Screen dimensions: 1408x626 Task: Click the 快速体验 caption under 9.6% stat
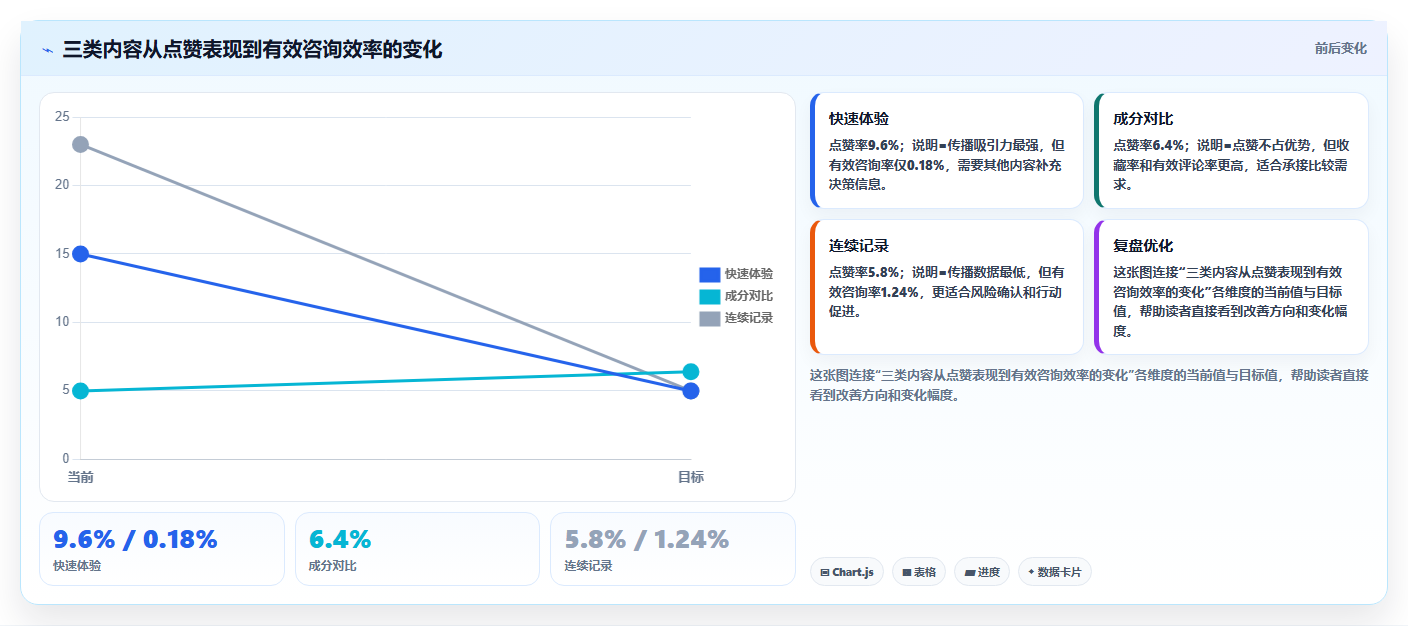[77, 566]
